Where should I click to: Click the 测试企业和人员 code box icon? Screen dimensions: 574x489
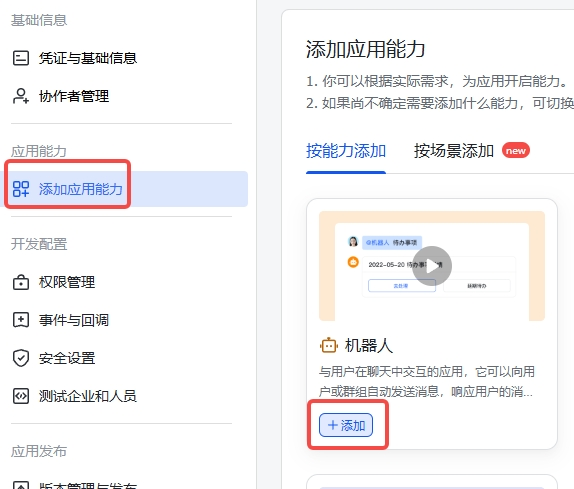point(21,396)
